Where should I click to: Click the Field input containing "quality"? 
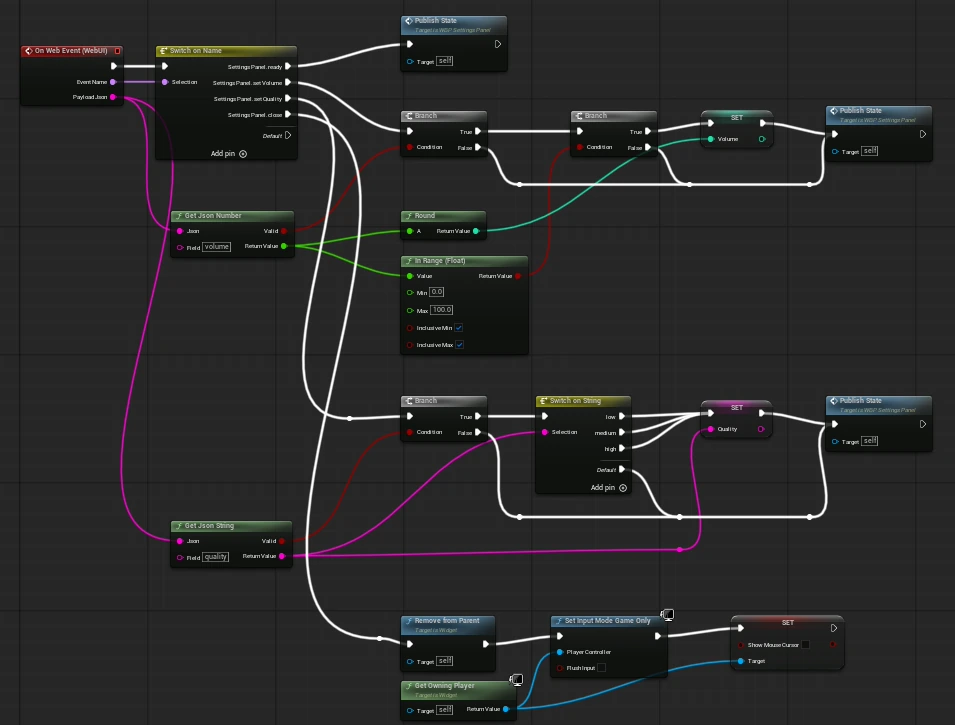click(x=216, y=557)
